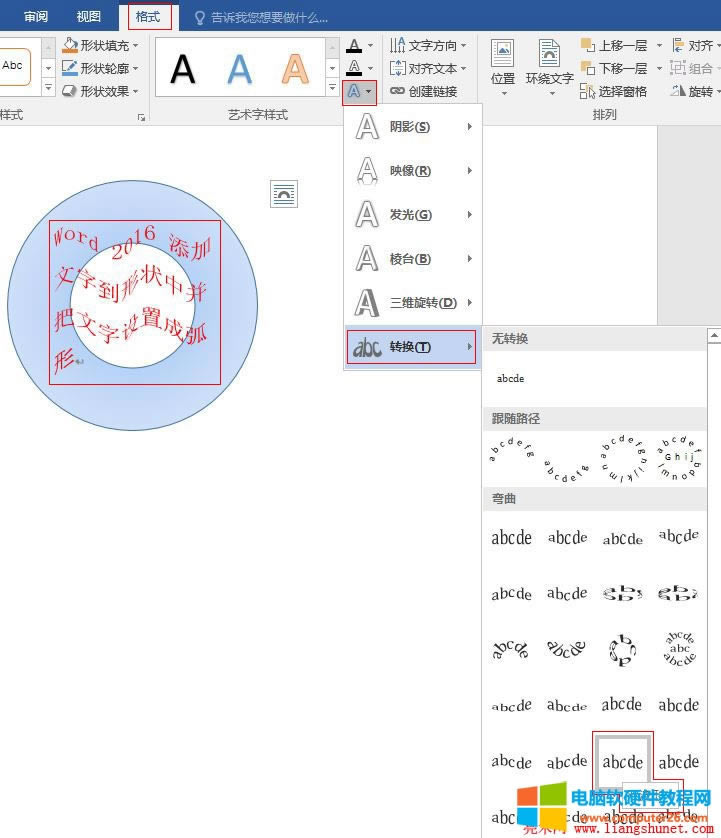Open the 阴影(S) shadow submenu

[413, 127]
